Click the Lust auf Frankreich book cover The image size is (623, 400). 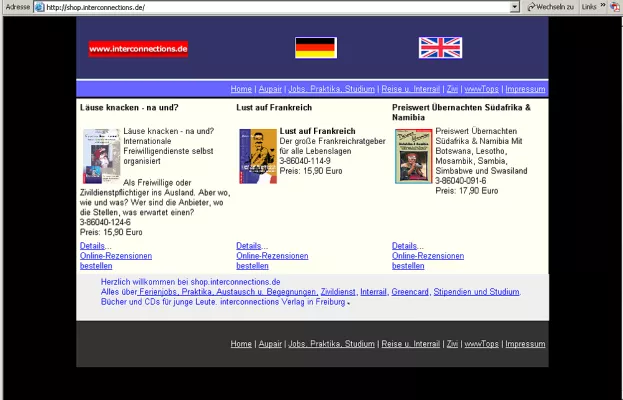257,155
